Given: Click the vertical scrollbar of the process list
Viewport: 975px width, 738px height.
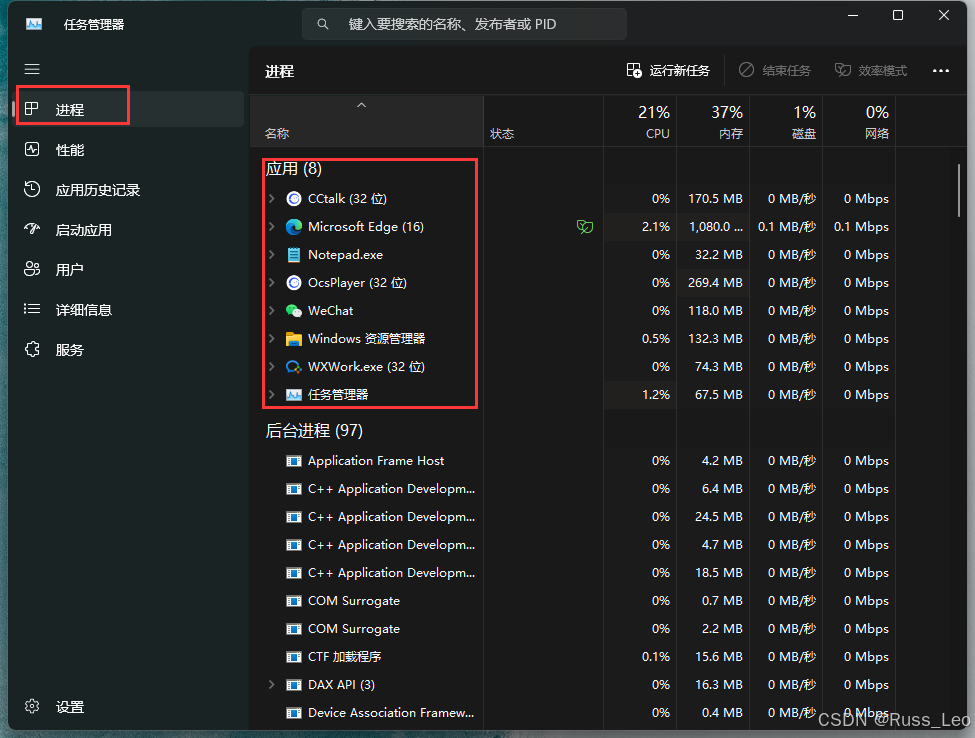Looking at the screenshot, I should [x=958, y=190].
